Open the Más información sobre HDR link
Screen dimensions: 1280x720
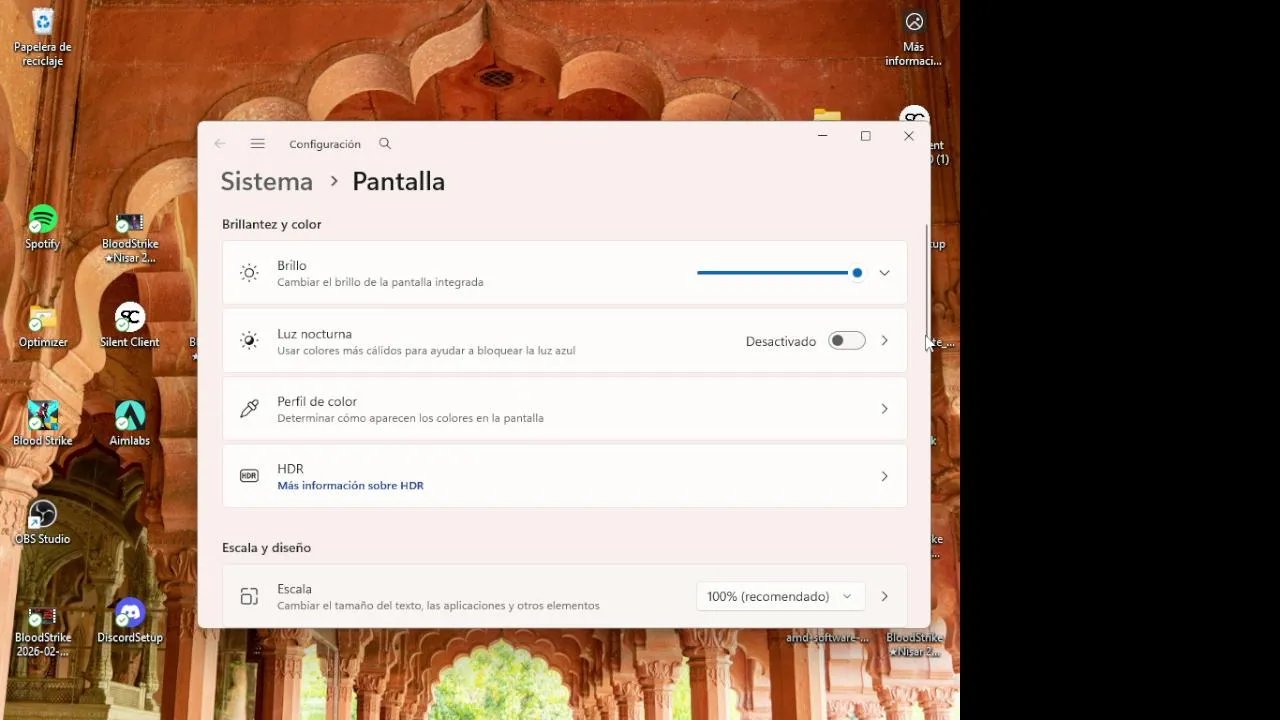click(350, 486)
